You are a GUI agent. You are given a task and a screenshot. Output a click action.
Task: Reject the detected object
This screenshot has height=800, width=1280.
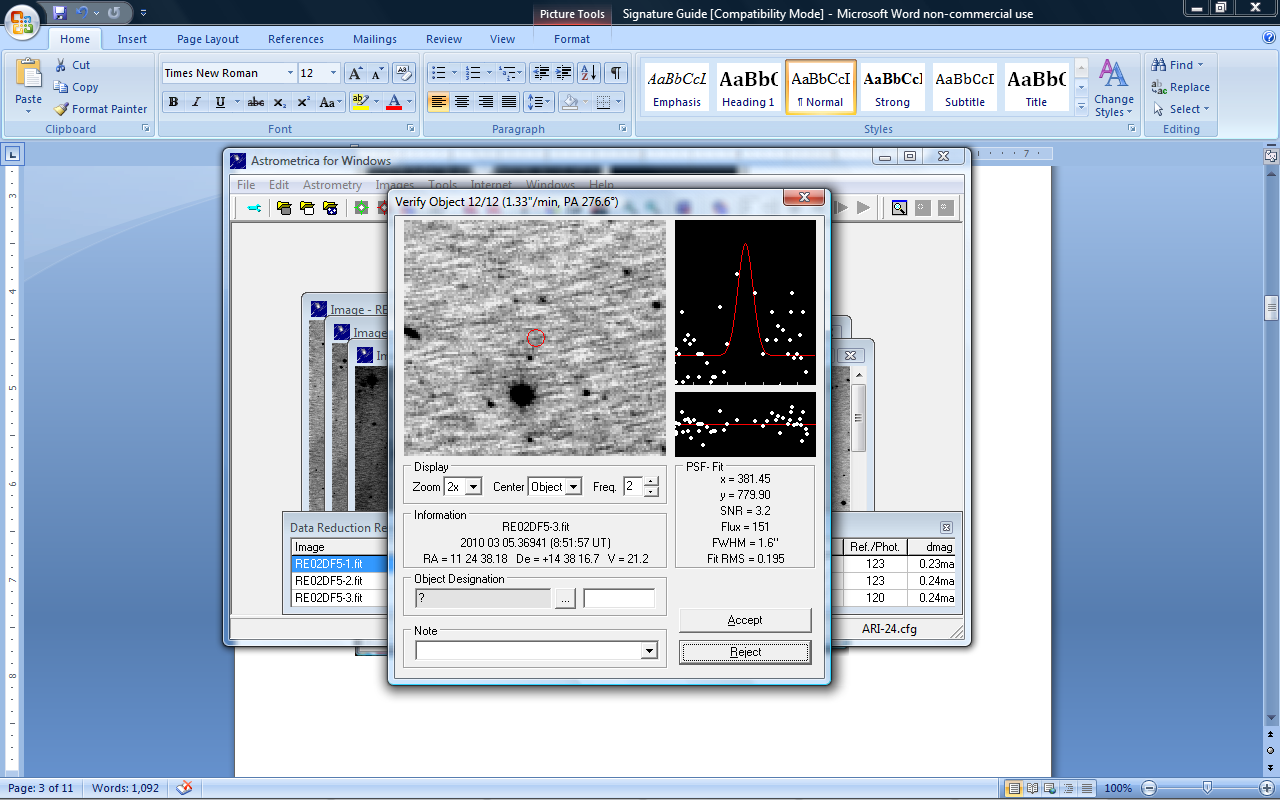pyautogui.click(x=745, y=652)
